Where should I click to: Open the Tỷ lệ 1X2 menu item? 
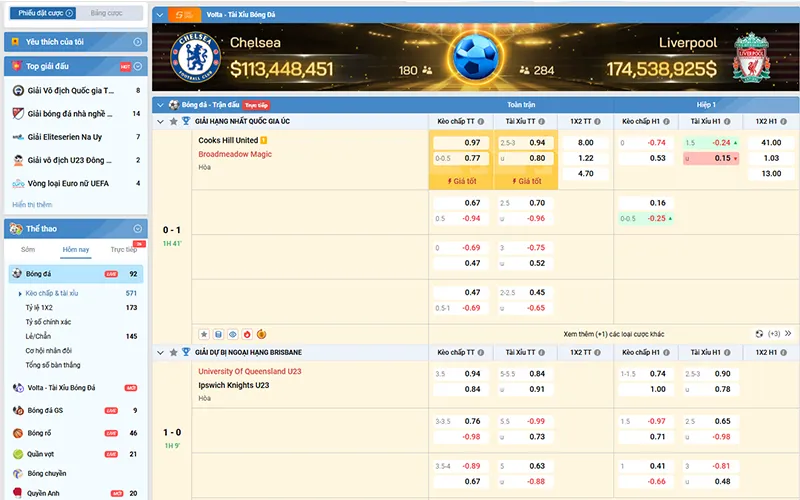coord(39,308)
